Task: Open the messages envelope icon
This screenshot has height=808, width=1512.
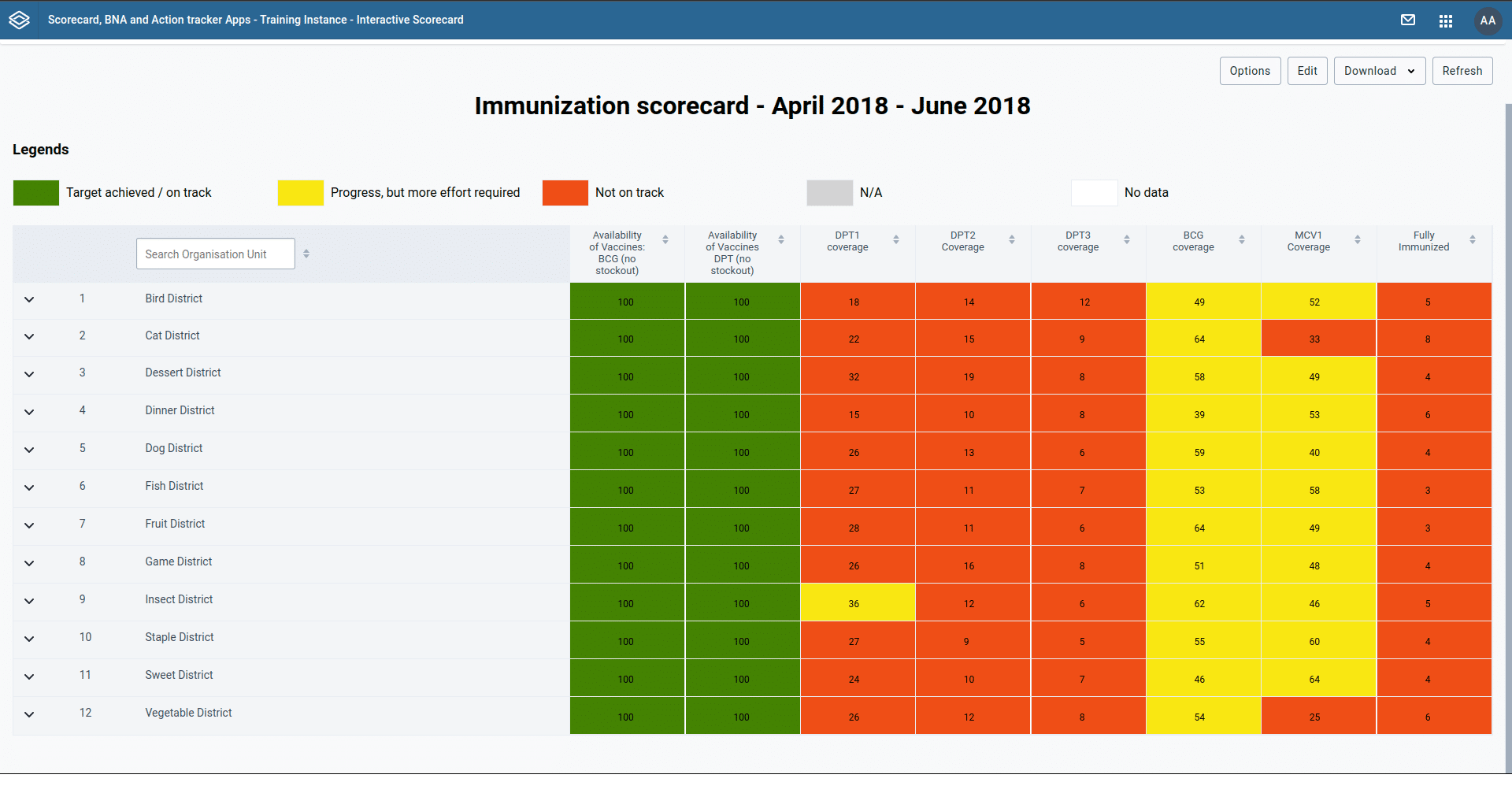Action: [x=1408, y=20]
